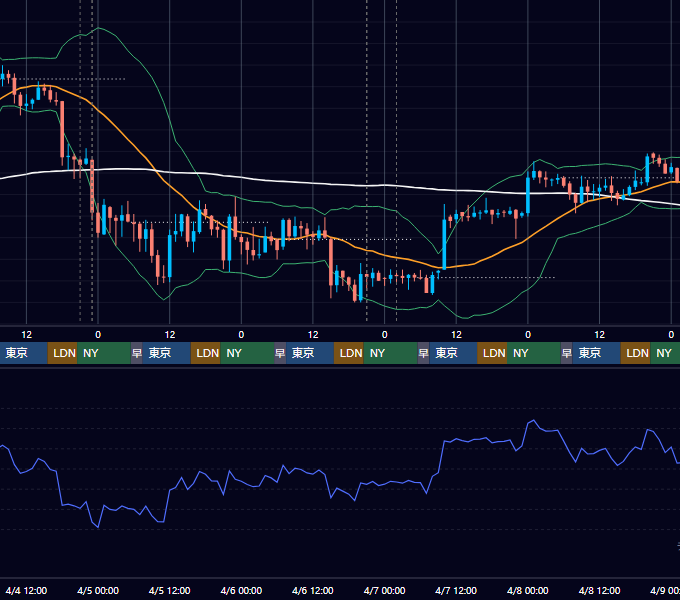Select the NY session block starting 4/5 evening
Screen dimensions: 680x600
point(247,353)
